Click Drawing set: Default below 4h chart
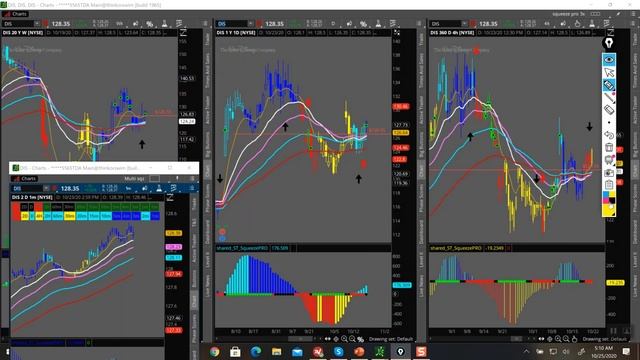 click(604, 339)
